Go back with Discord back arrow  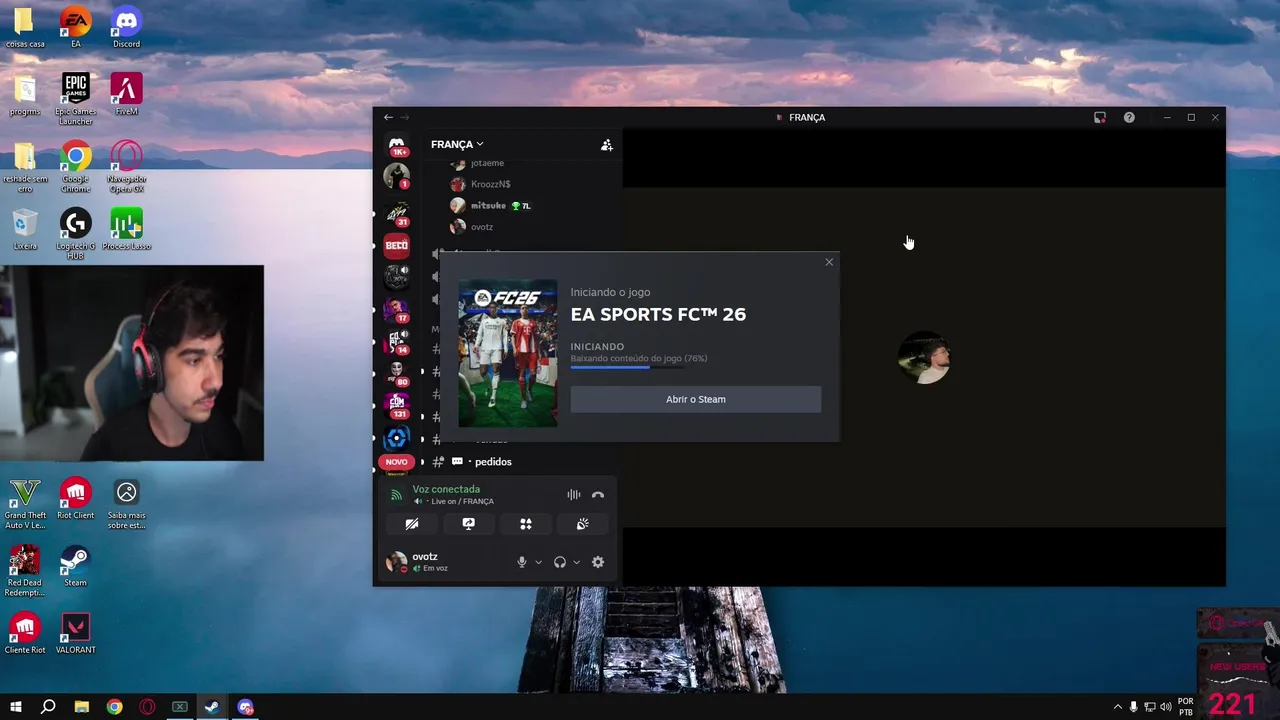pos(389,117)
